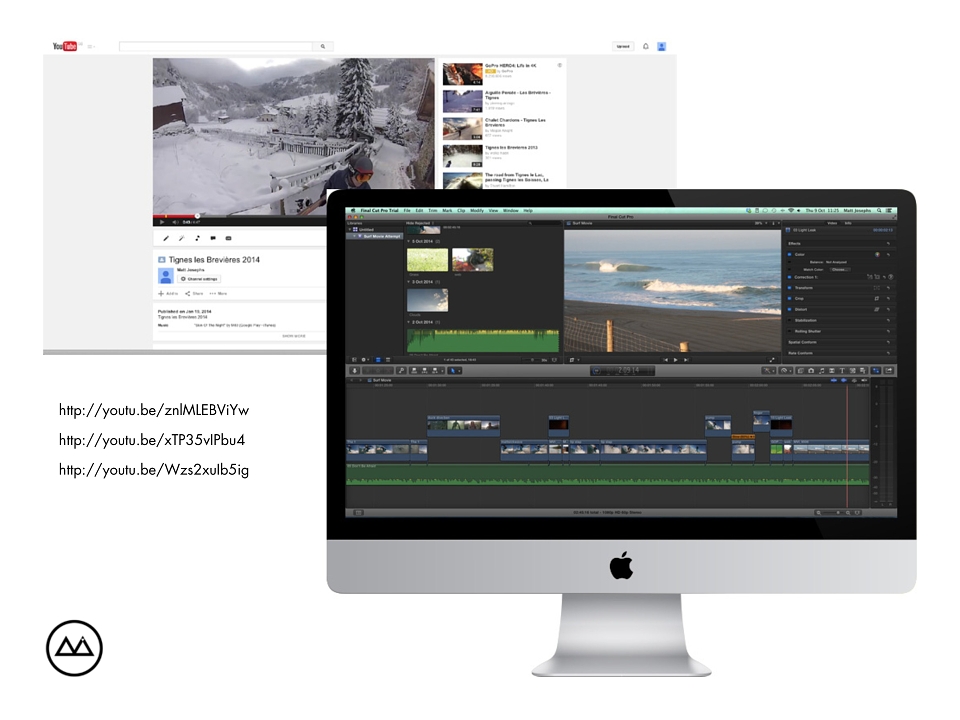Toggle the Transform checkbox in inspector
This screenshot has height=720, width=960.
click(789, 288)
